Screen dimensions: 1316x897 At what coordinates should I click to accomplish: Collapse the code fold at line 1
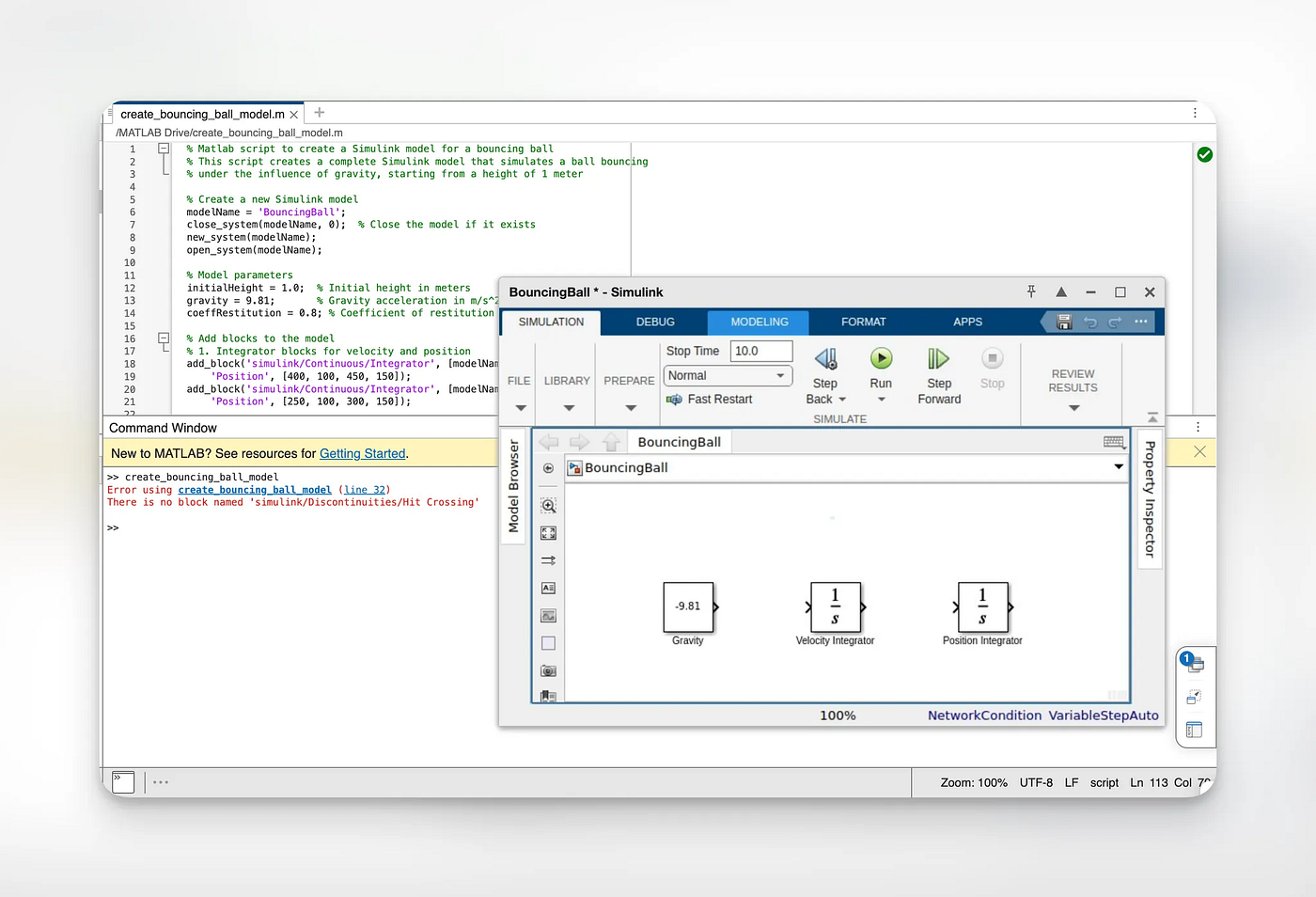click(x=164, y=149)
